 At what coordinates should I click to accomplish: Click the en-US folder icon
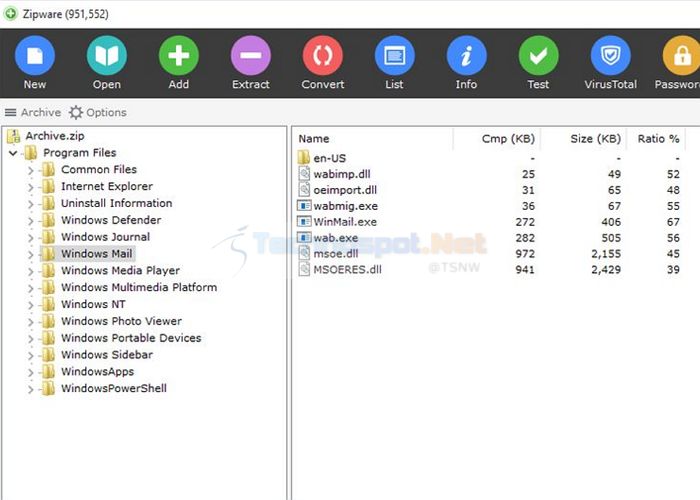(304, 157)
